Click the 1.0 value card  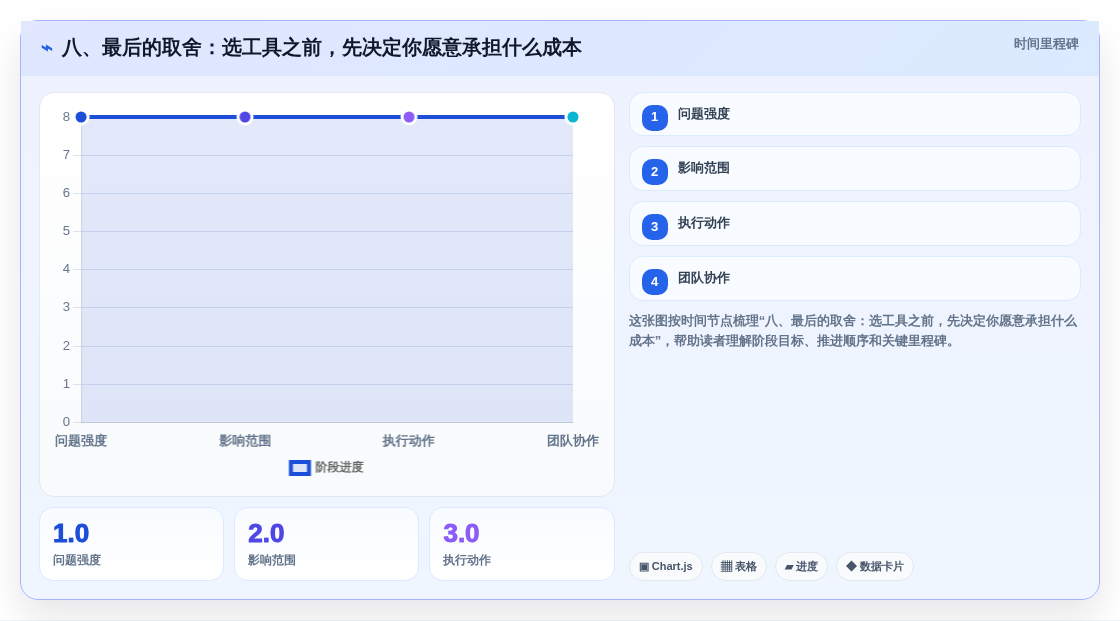tap(131, 544)
